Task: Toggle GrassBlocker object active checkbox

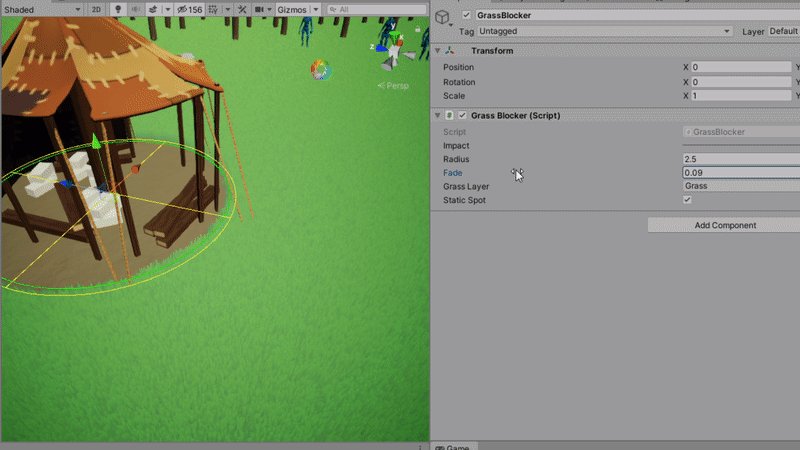Action: 466,15
